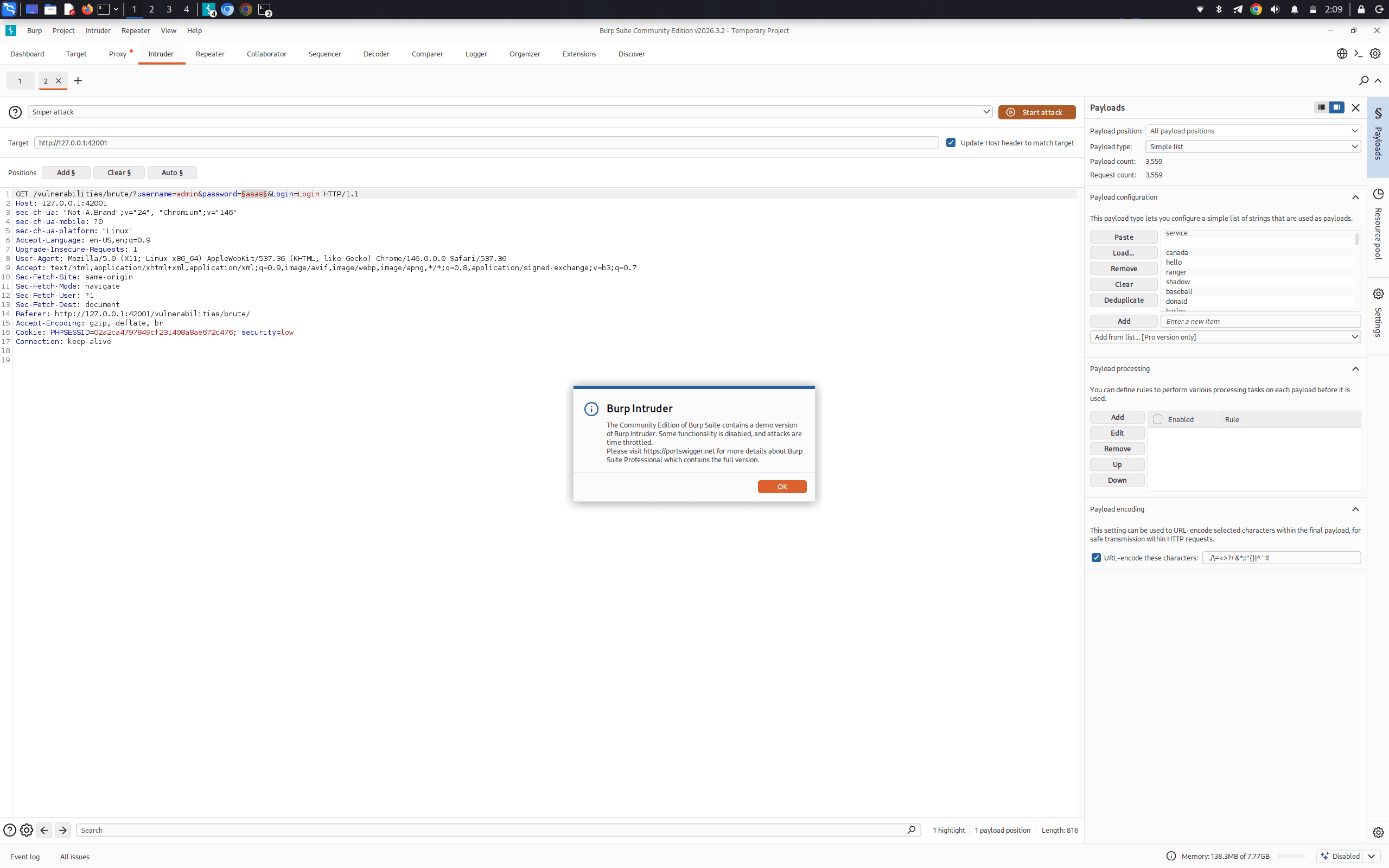Image resolution: width=1389 pixels, height=868 pixels.
Task: Click the magnifier inside the search bar
Action: (911, 830)
